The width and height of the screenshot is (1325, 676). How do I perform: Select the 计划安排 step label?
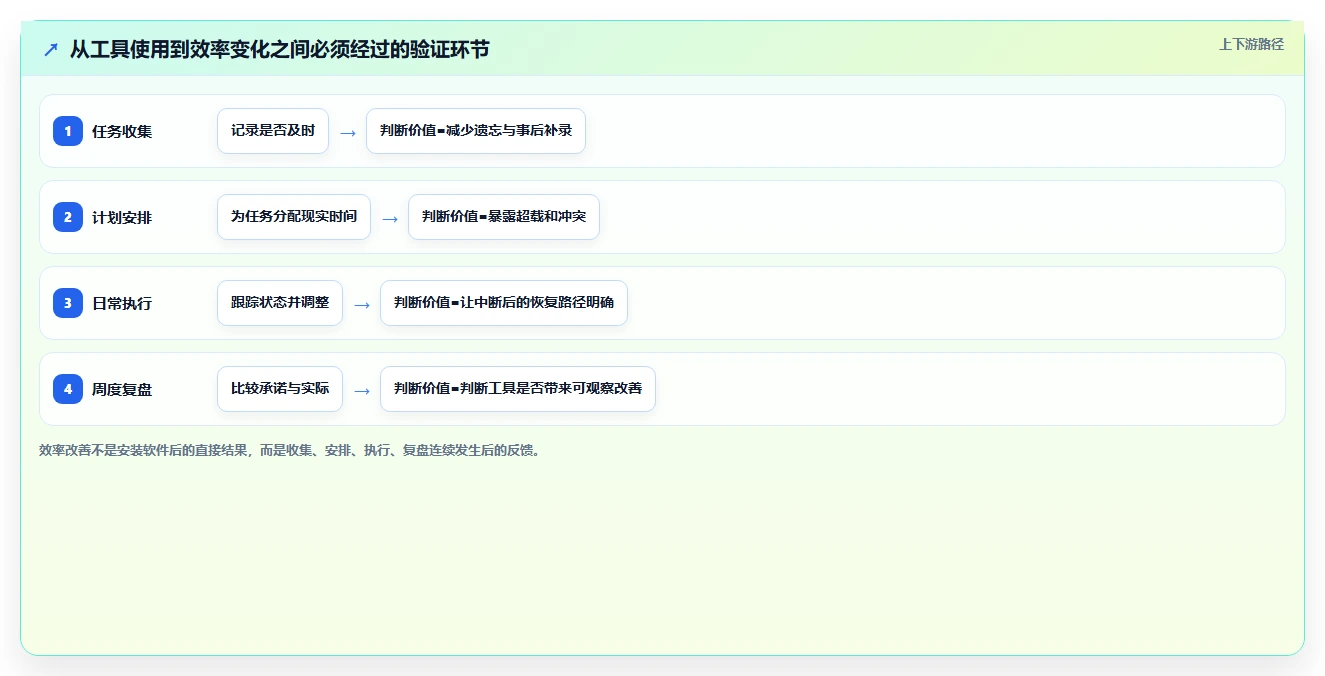[122, 217]
